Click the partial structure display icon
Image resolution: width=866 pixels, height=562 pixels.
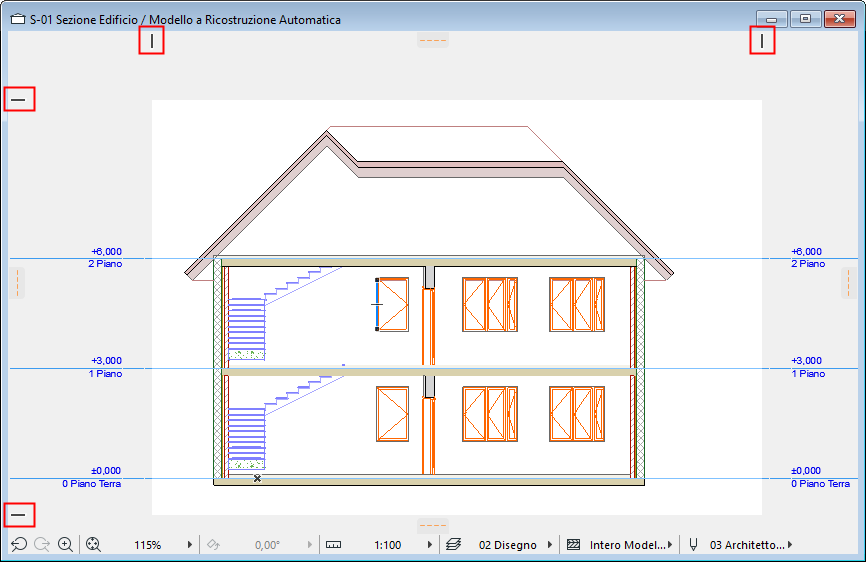tap(573, 544)
